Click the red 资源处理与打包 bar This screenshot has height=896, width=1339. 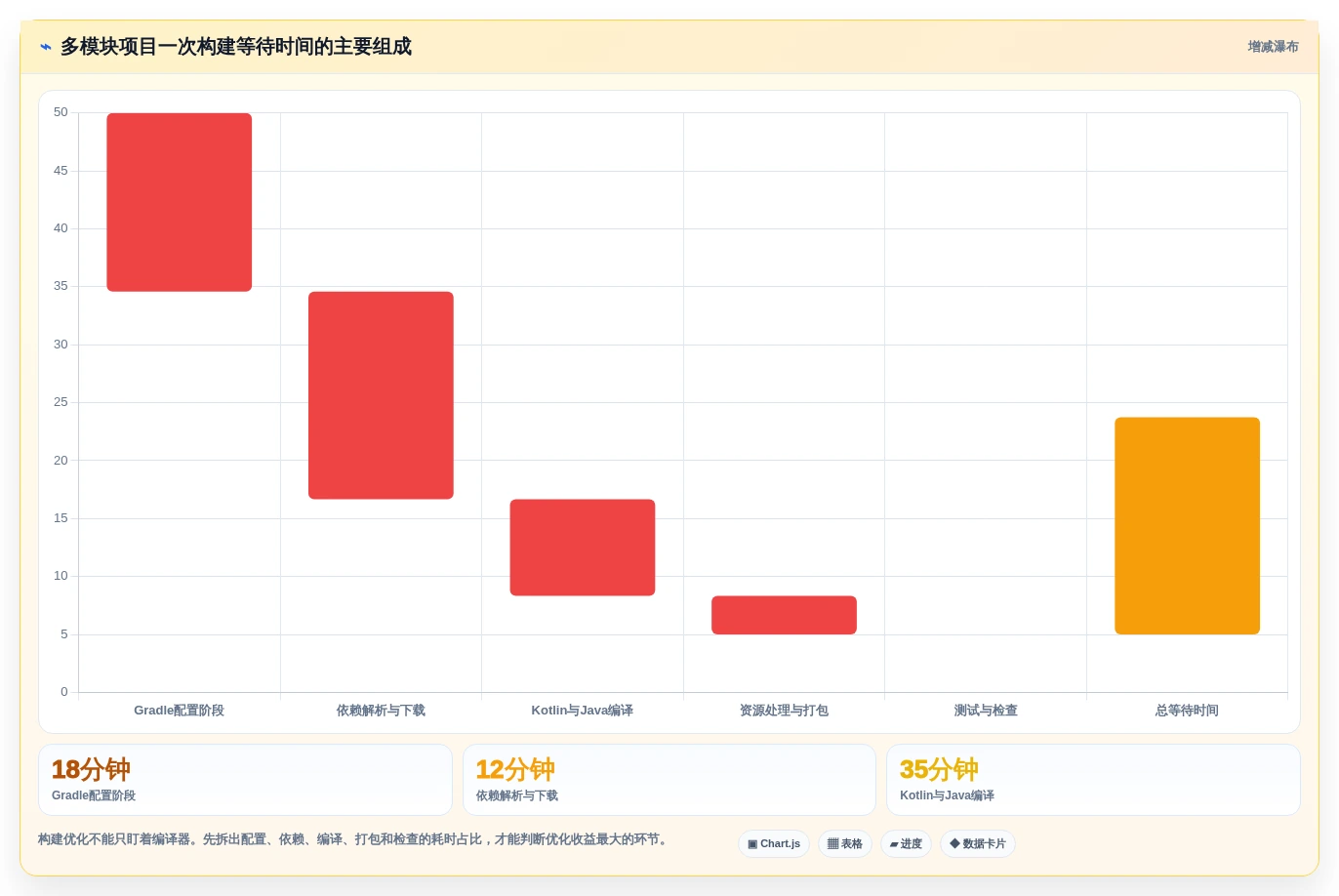pos(784,615)
